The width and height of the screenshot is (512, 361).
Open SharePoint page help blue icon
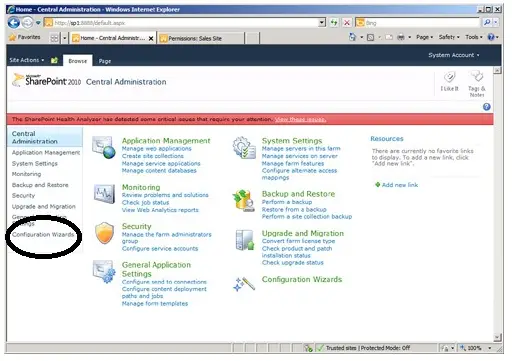click(x=487, y=107)
